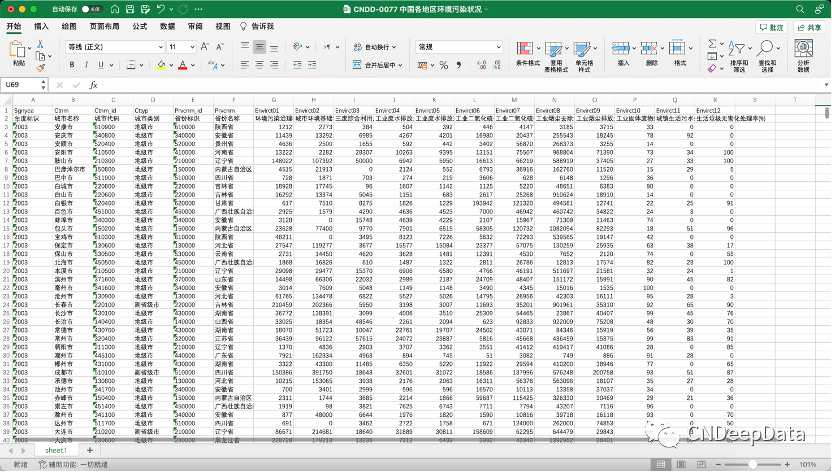The height and width of the screenshot is (472, 832).
Task: Click the 告诉我 tell me search
Action: pyautogui.click(x=257, y=26)
